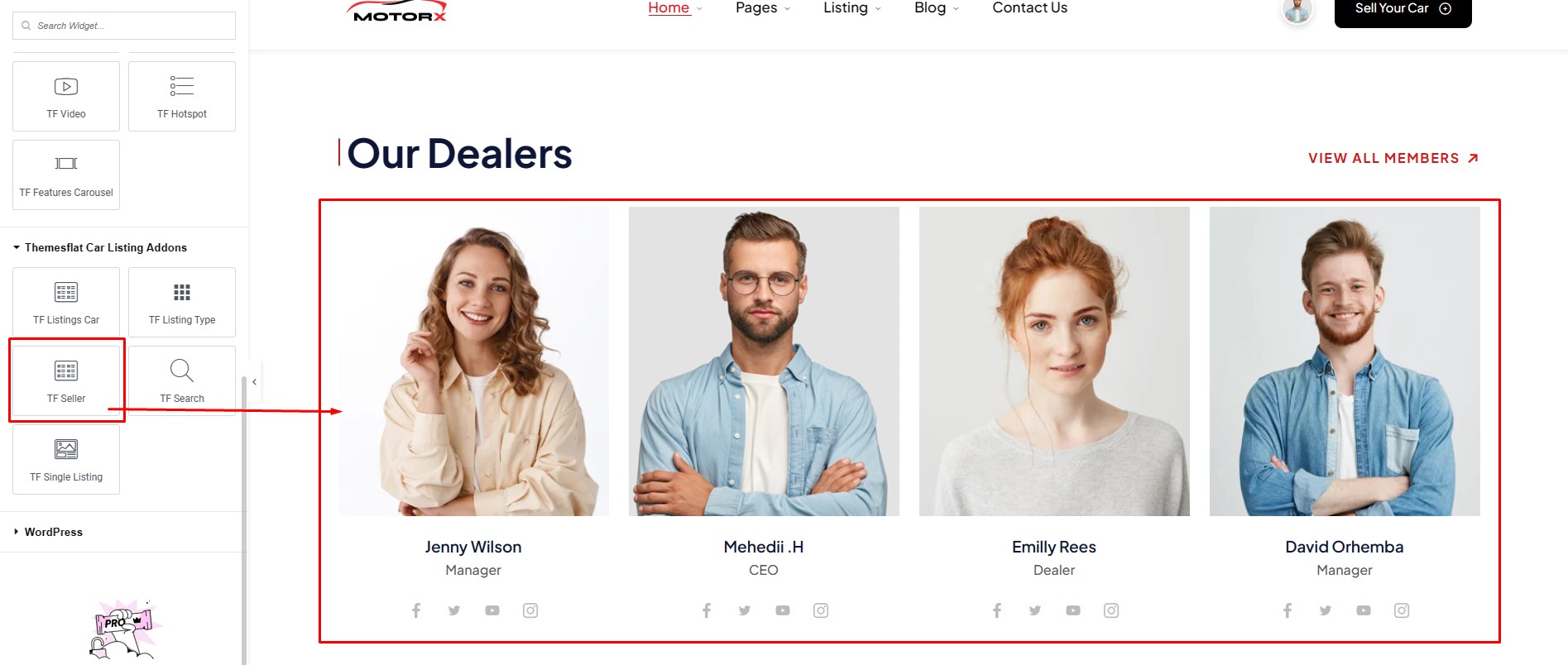Screen dimensions: 1568x665
Task: Select the TF Search widget
Action: [182, 380]
